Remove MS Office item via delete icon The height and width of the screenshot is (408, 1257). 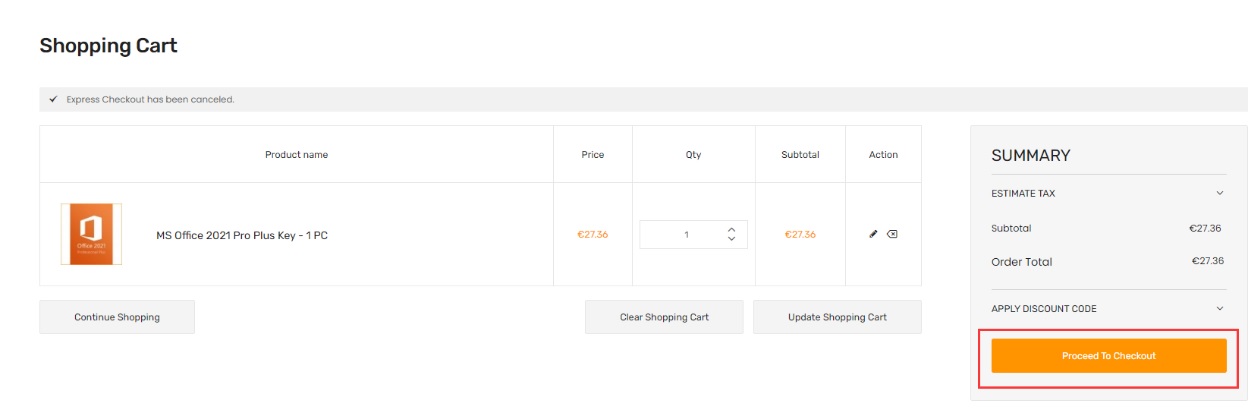892,234
